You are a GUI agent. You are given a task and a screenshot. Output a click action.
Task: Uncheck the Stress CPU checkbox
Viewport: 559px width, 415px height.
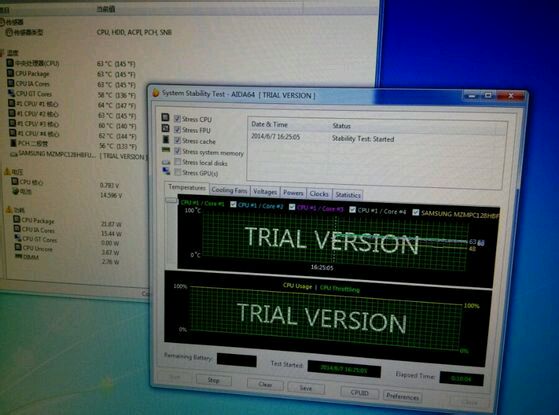[x=177, y=118]
